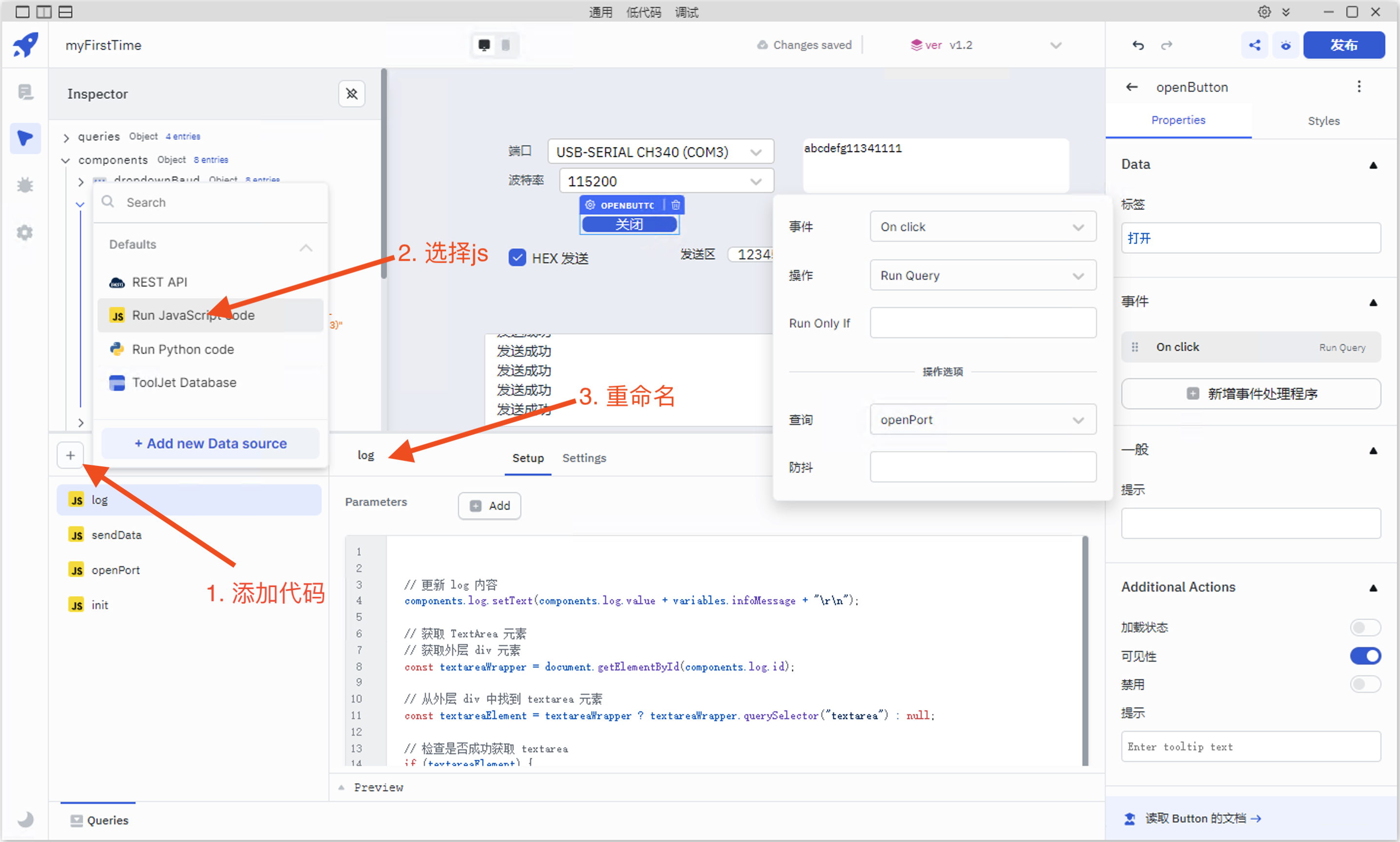
Task: Expand the queries tree node
Action: 66,137
